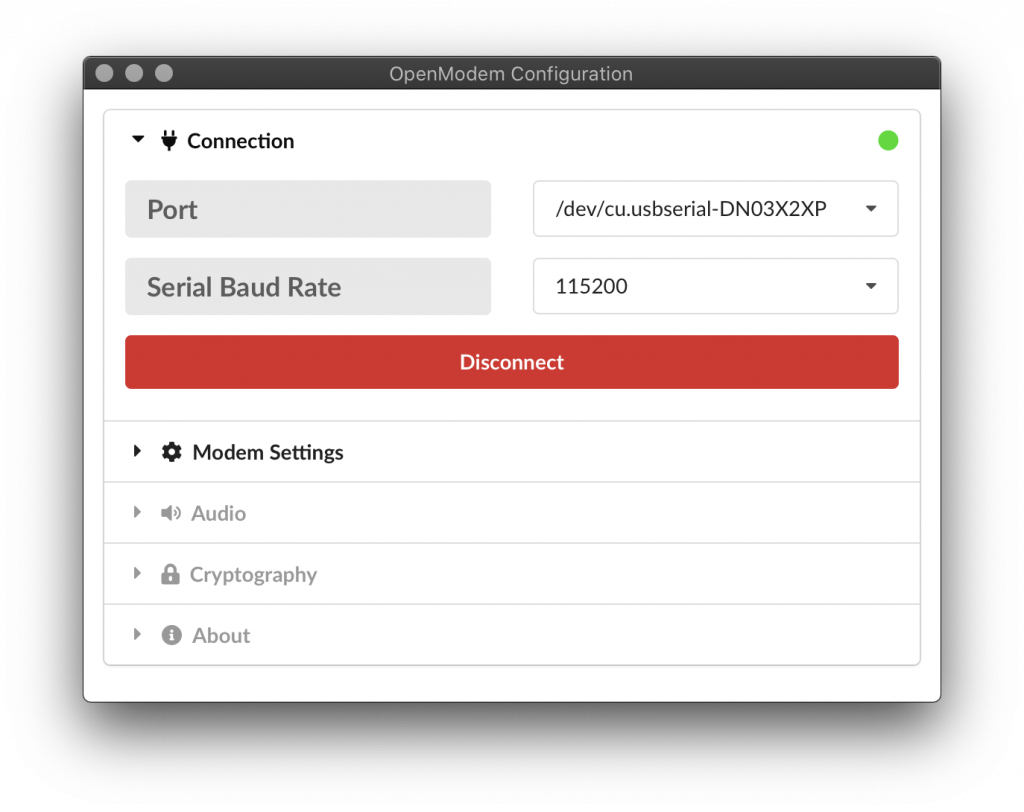Click the Port field label

308,209
